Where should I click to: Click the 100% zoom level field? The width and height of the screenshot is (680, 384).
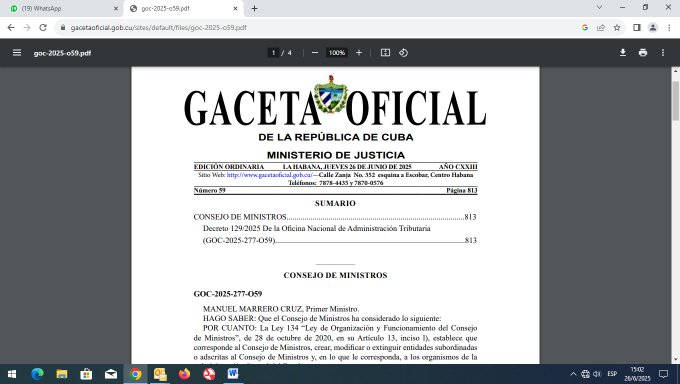coord(337,53)
